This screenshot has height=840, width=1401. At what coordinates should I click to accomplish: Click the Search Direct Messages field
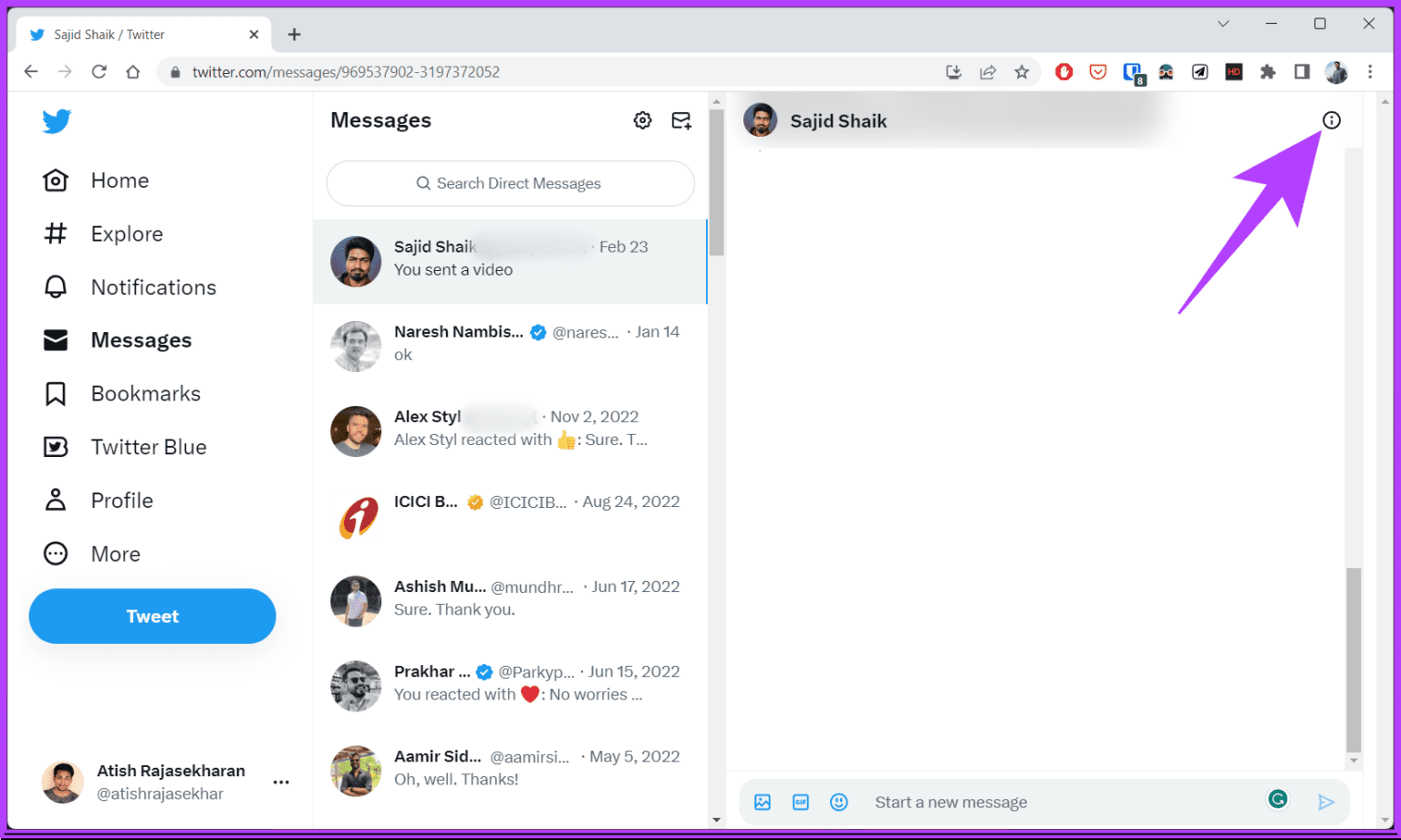click(x=510, y=183)
